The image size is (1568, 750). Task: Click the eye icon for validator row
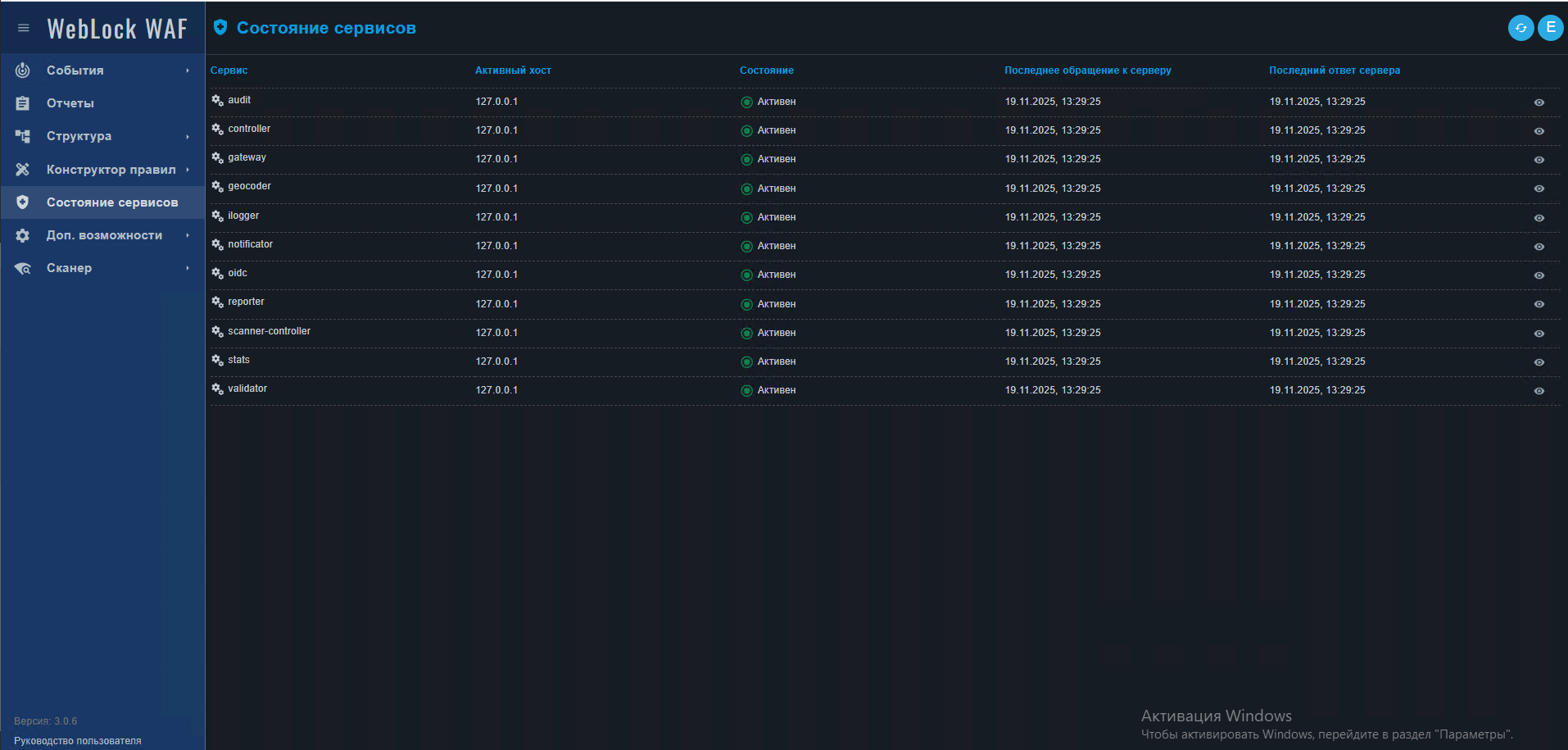[1539, 391]
